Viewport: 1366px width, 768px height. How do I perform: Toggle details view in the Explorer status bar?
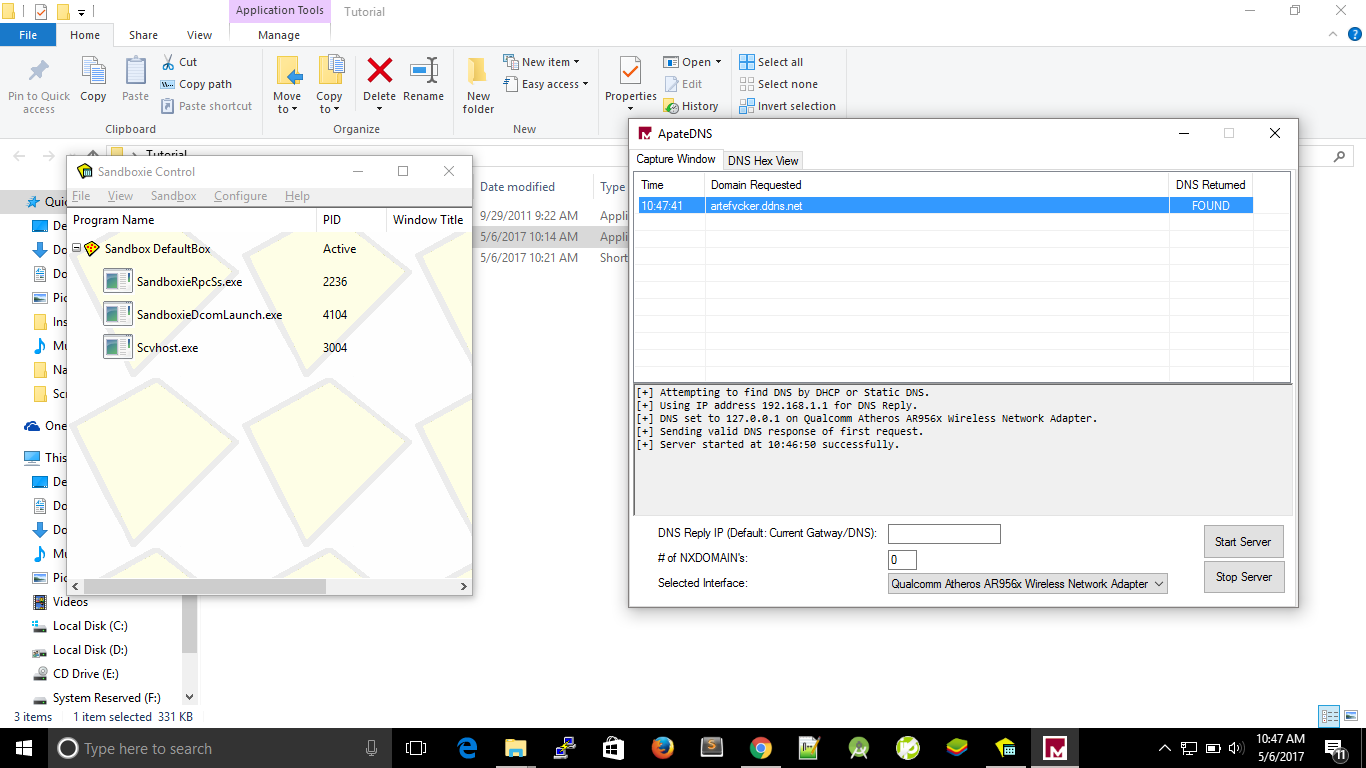(x=1331, y=716)
